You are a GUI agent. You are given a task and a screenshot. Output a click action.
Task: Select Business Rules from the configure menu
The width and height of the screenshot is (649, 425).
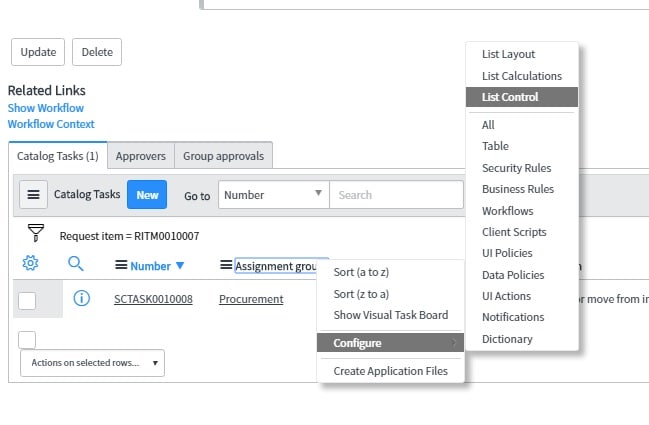517,189
